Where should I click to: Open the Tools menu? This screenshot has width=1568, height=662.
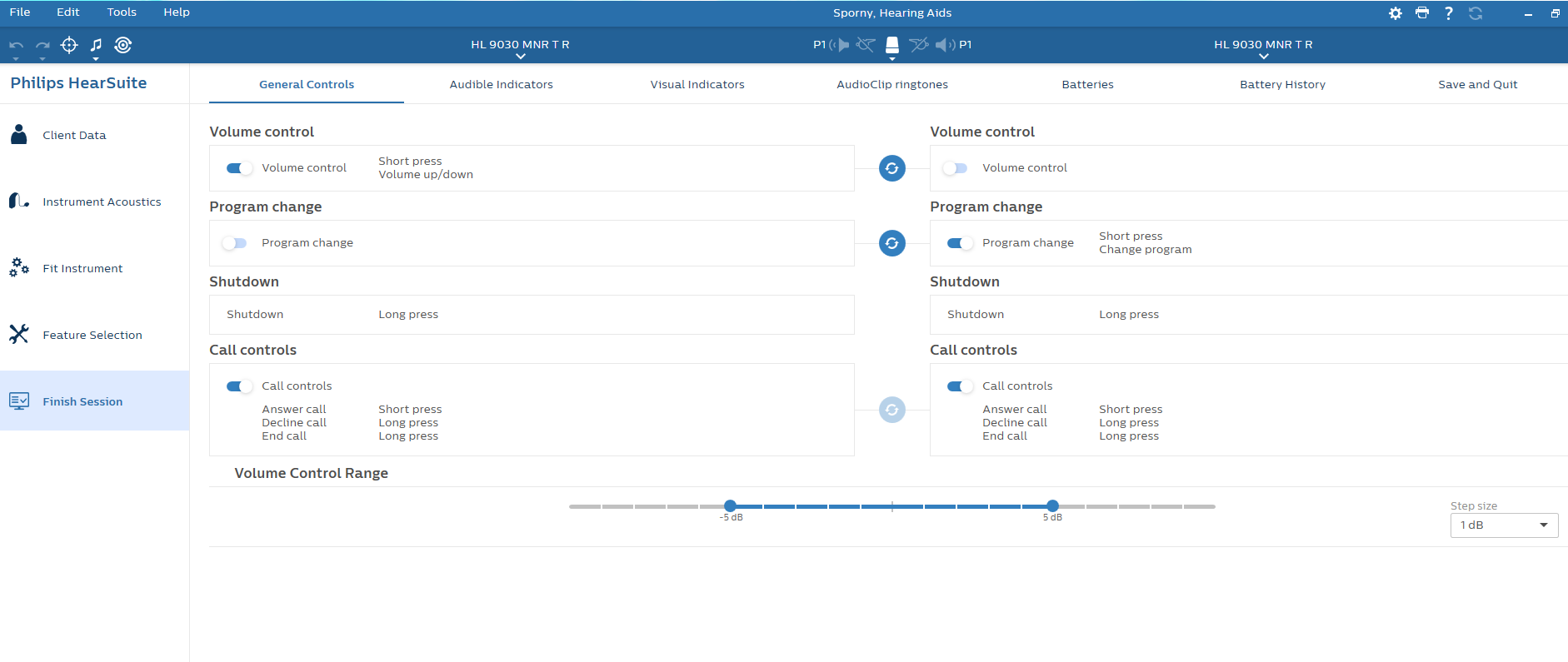click(x=122, y=12)
